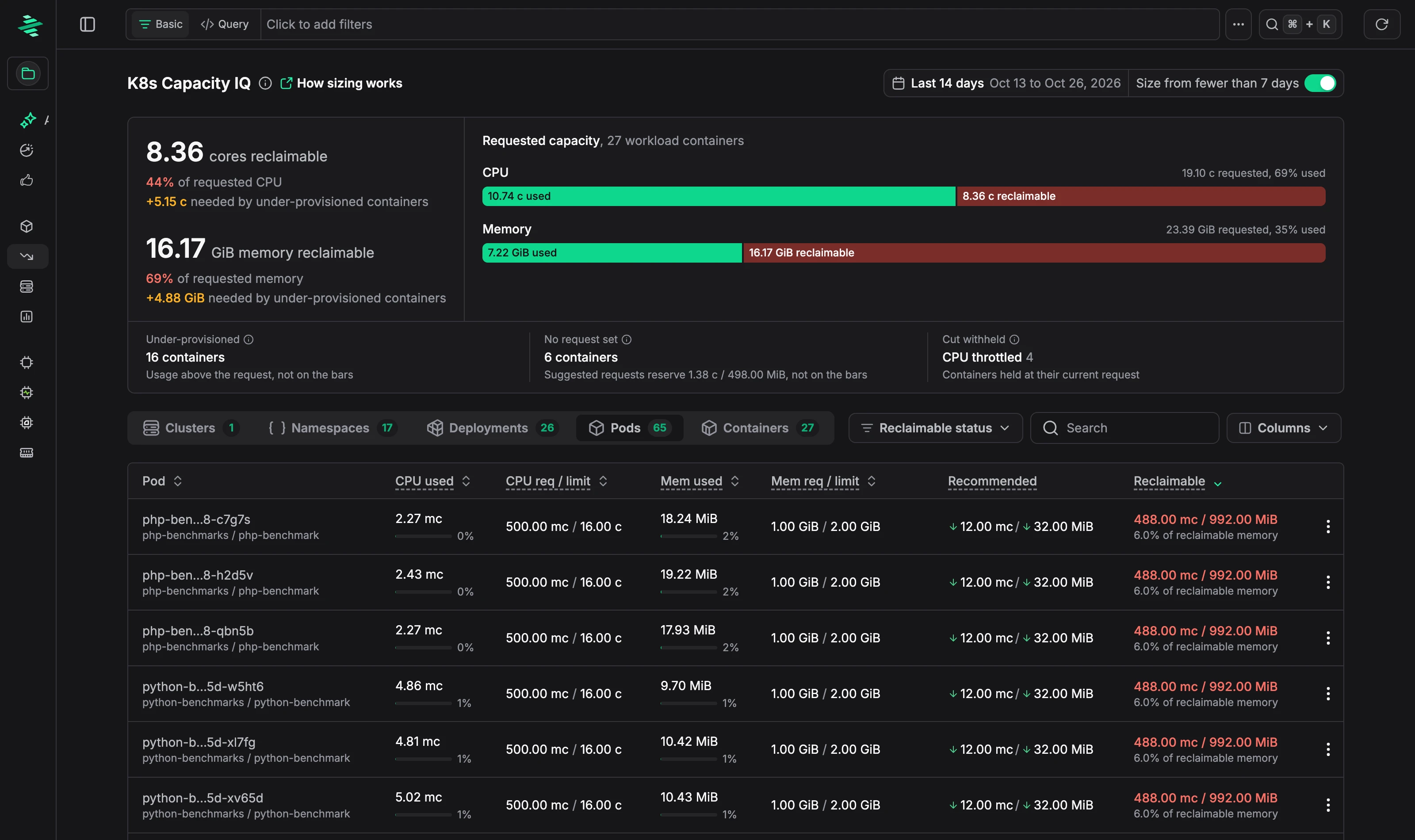Image resolution: width=1415 pixels, height=840 pixels.
Task: Sort by Mem req / limit column
Action: click(x=823, y=481)
